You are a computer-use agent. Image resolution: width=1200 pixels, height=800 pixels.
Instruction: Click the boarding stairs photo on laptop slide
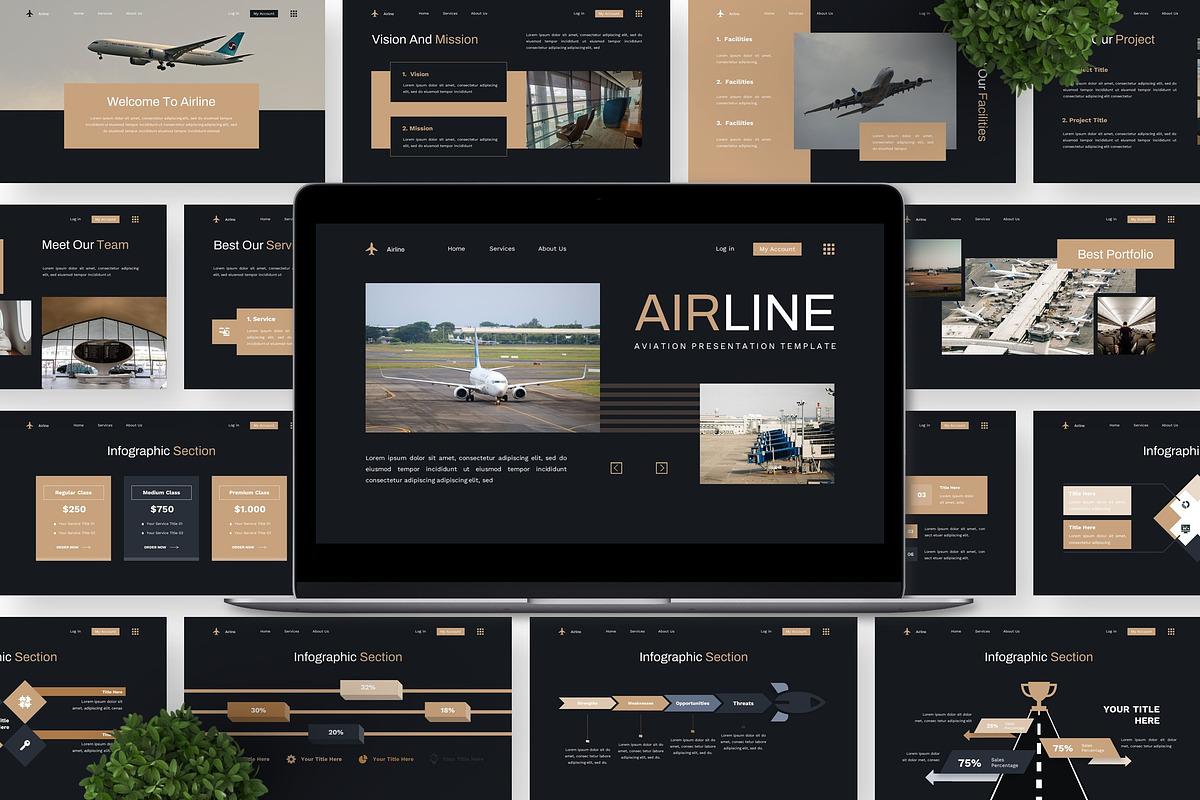(x=767, y=434)
